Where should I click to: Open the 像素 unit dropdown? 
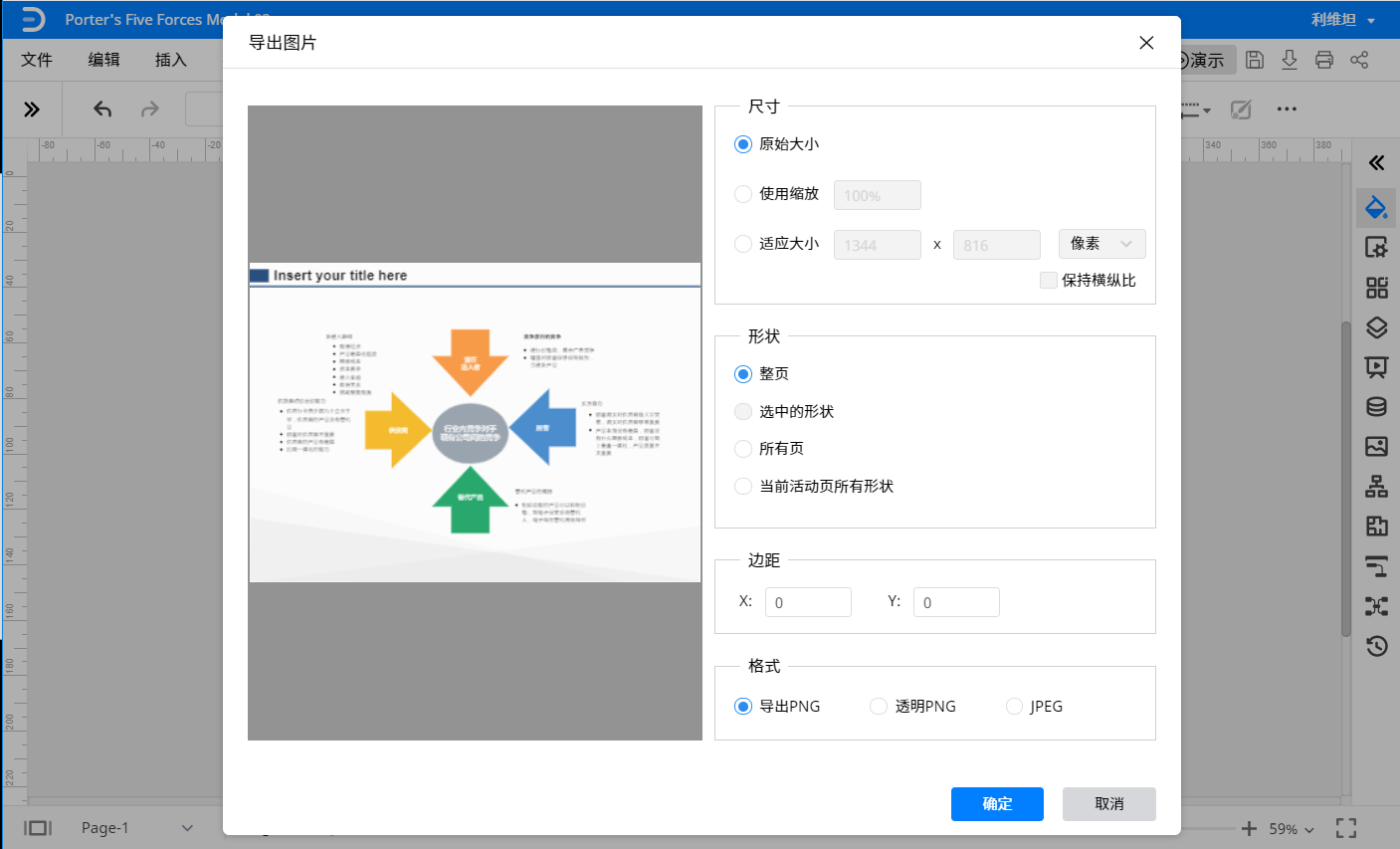pos(1101,244)
